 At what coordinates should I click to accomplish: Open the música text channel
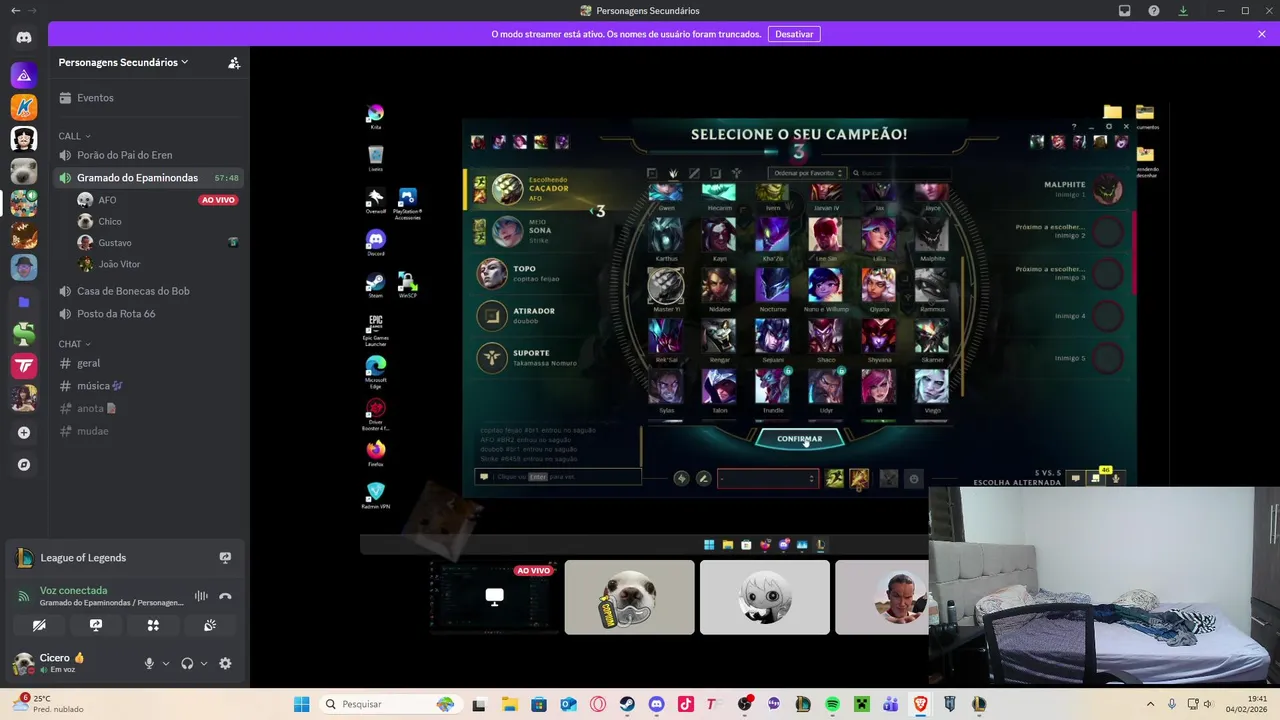coord(148,386)
